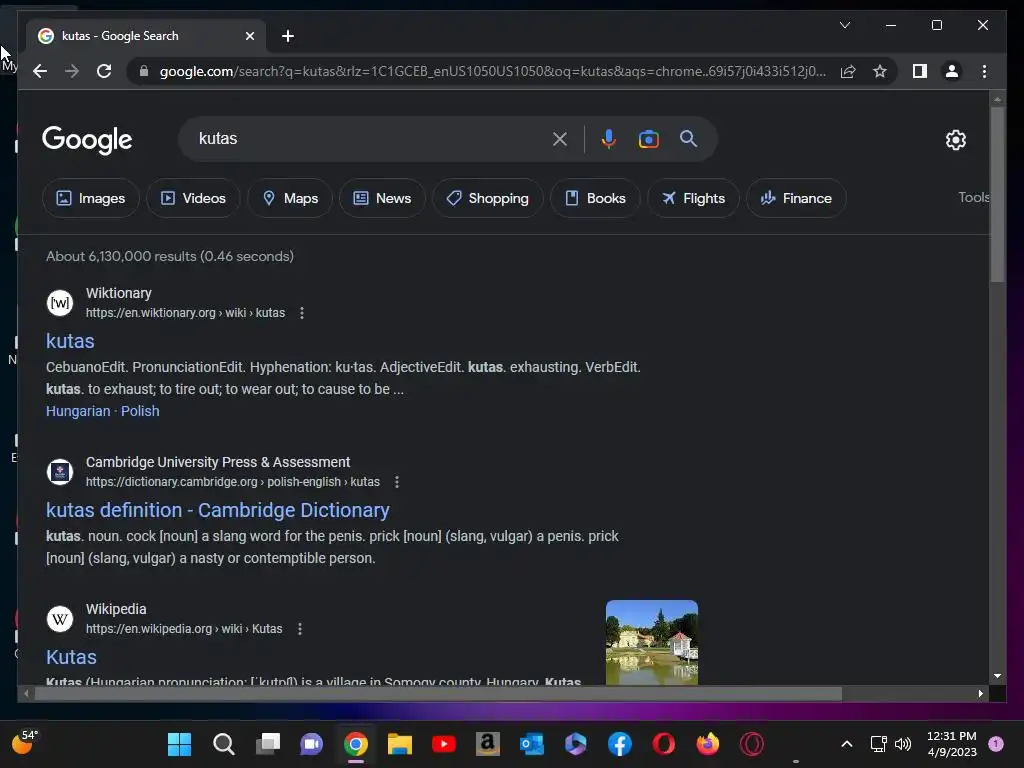1024x768 pixels.
Task: Open the Wiktionary kutas result title
Action: tap(70, 341)
